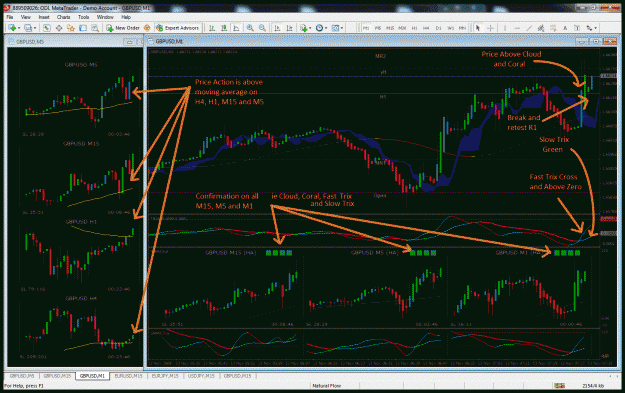
Task: Switch to line chart display
Action: pos(236,28)
